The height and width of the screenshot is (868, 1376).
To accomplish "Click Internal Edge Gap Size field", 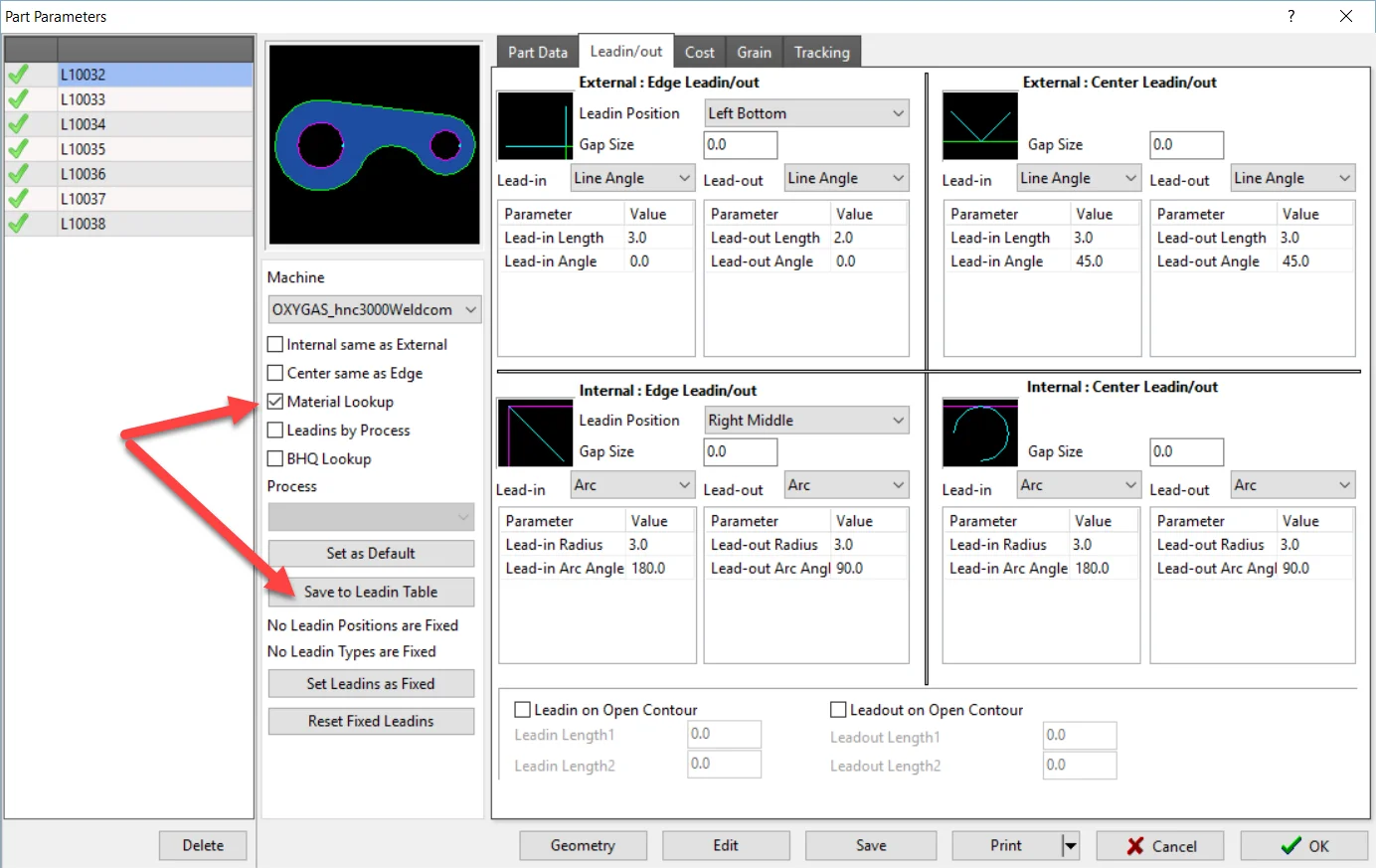I will pyautogui.click(x=740, y=451).
